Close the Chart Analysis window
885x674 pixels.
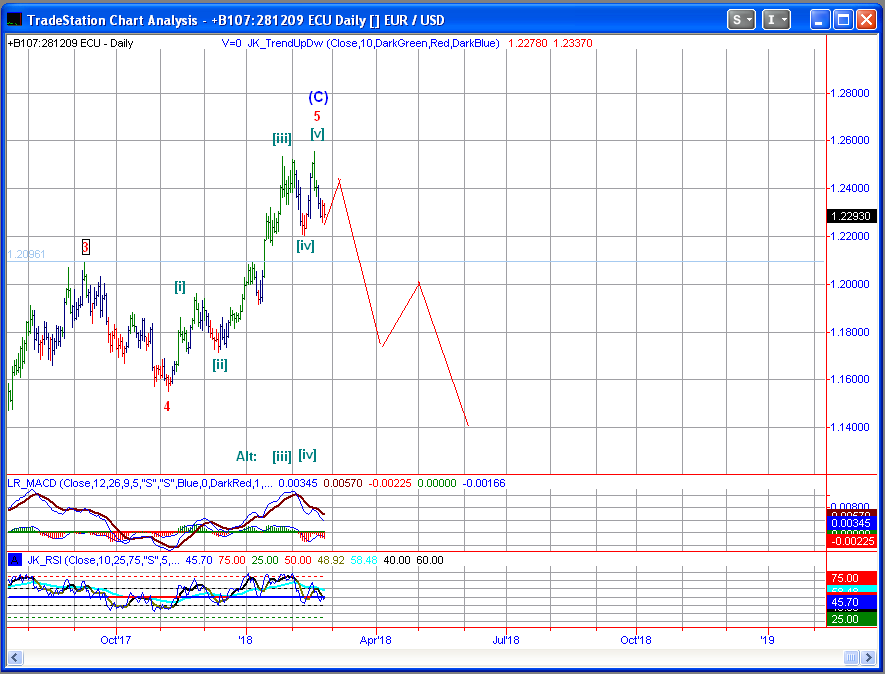pos(866,20)
